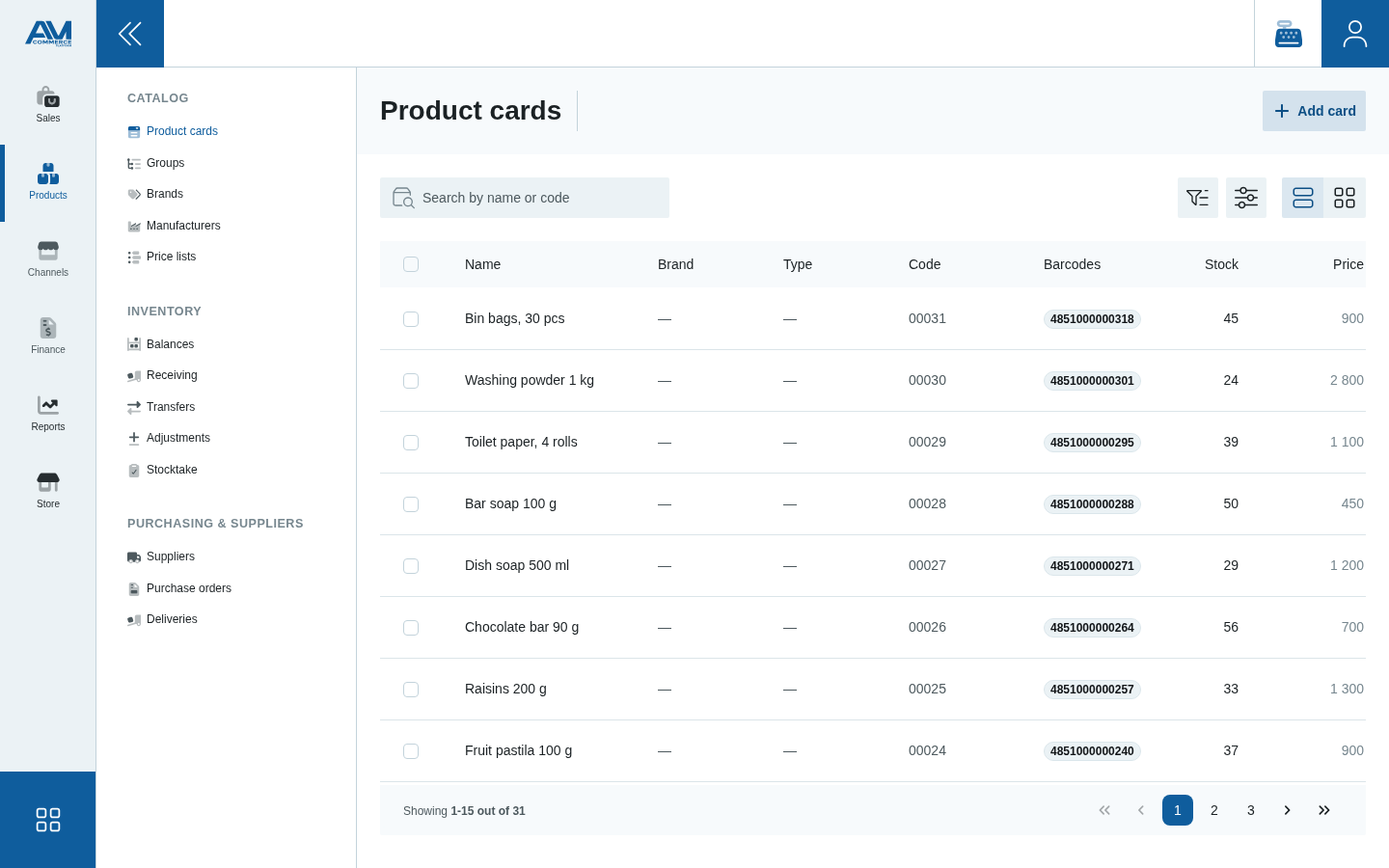The height and width of the screenshot is (868, 1389).
Task: Jump to the first page
Action: coord(1104,810)
